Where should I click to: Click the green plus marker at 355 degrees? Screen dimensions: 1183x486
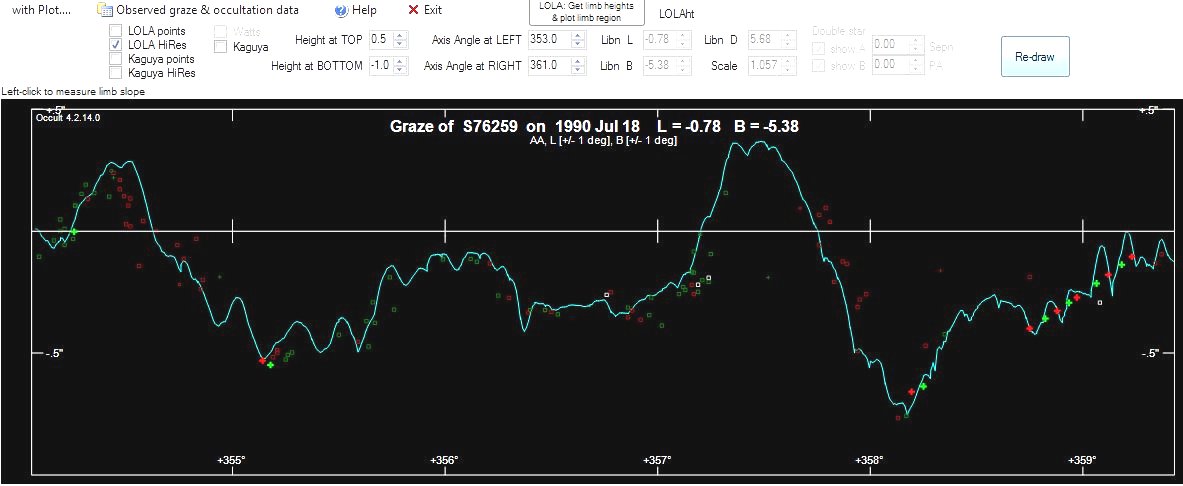click(271, 366)
